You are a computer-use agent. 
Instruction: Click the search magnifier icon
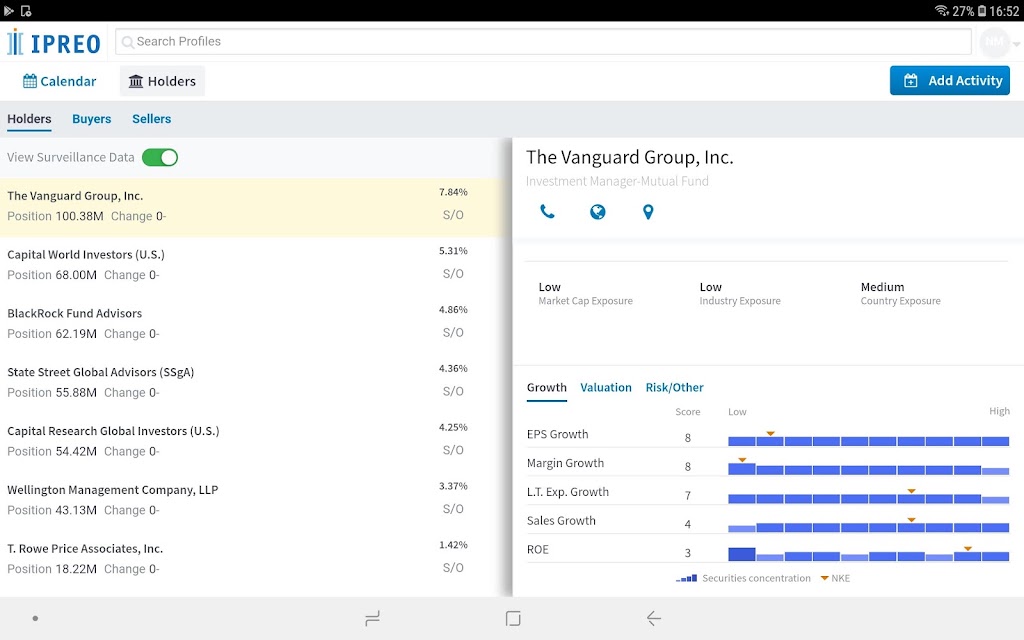(x=128, y=42)
